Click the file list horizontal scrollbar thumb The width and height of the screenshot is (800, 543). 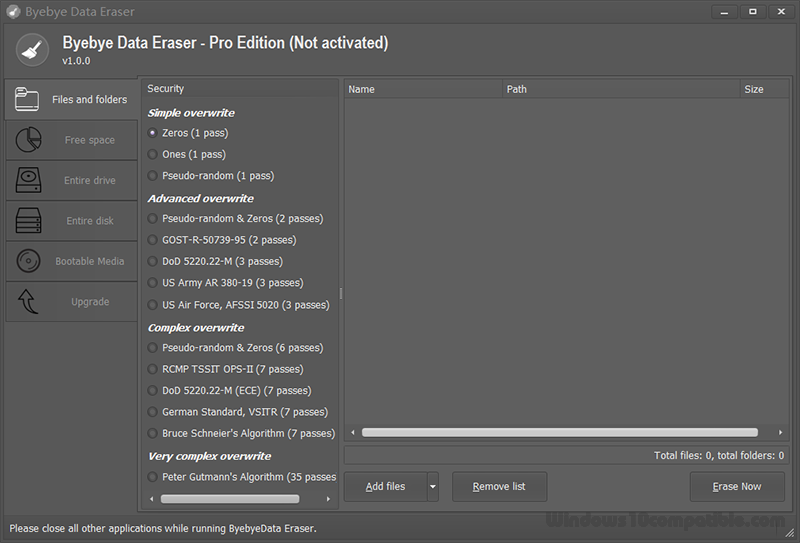point(559,433)
